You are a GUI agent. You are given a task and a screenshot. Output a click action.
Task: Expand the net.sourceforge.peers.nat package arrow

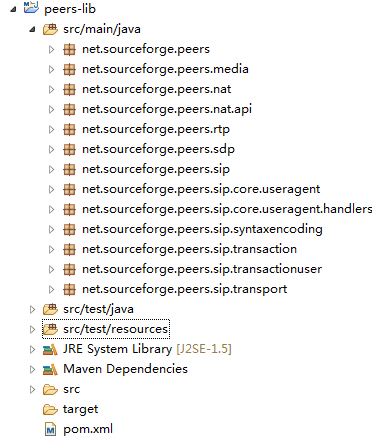[x=51, y=90]
